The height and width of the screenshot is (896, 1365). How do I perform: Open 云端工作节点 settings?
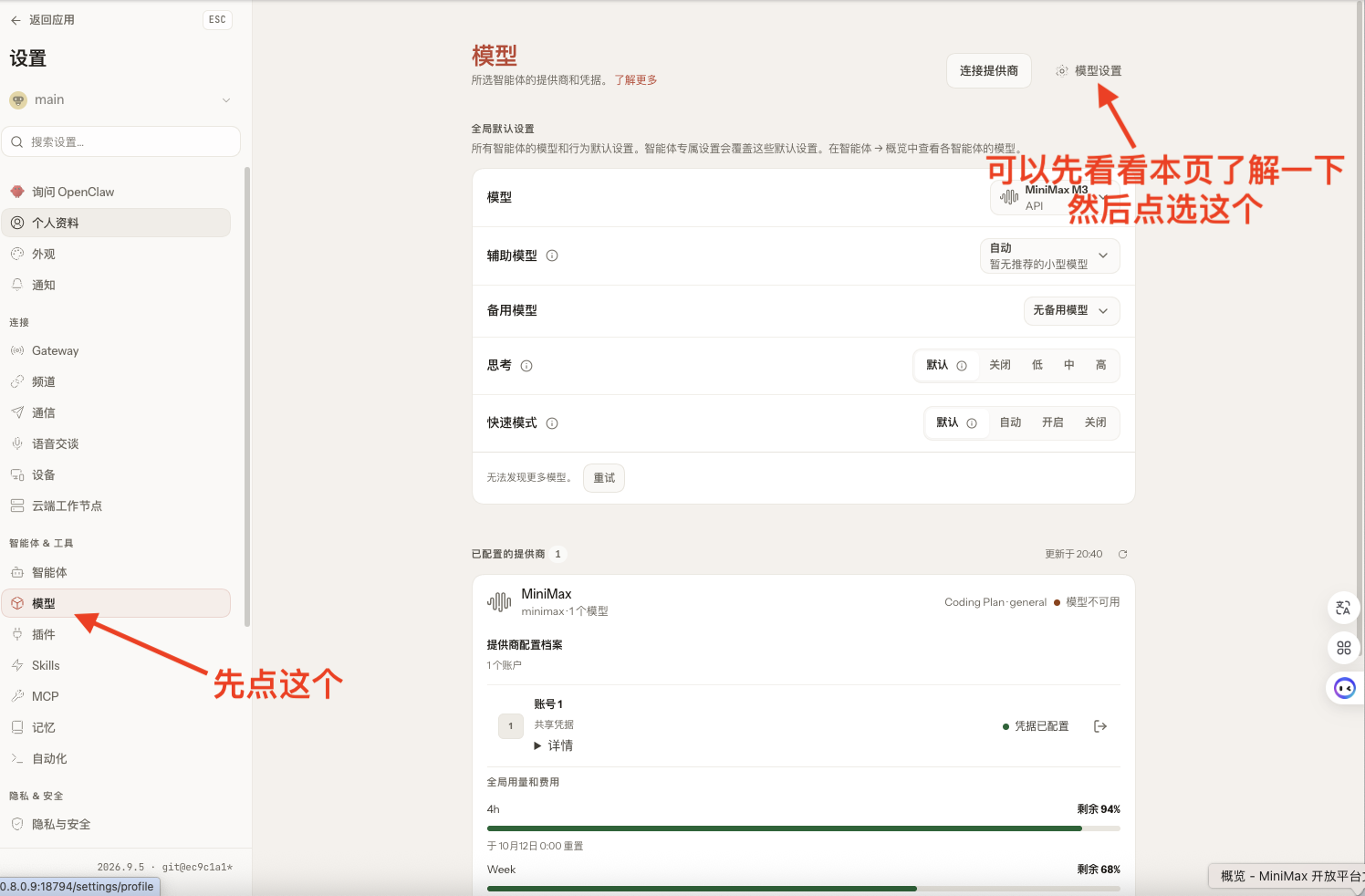(x=116, y=505)
